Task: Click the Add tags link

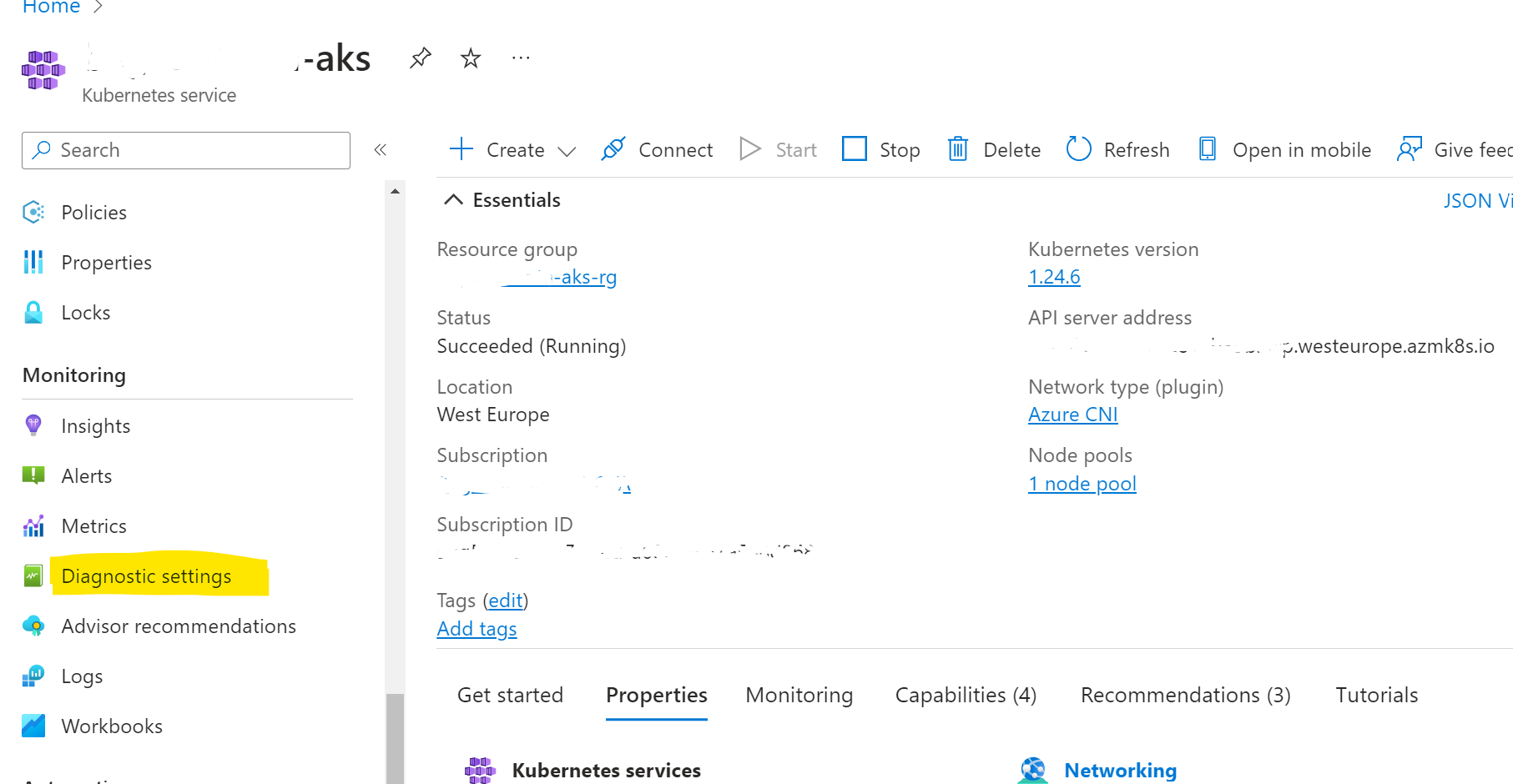Action: point(477,628)
